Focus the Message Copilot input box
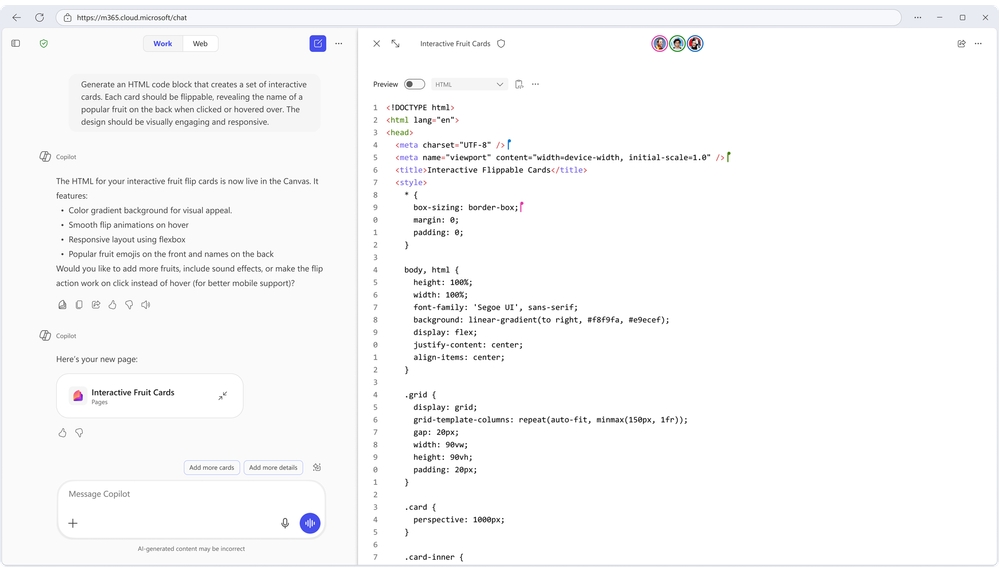The image size is (1000, 572). click(x=191, y=494)
